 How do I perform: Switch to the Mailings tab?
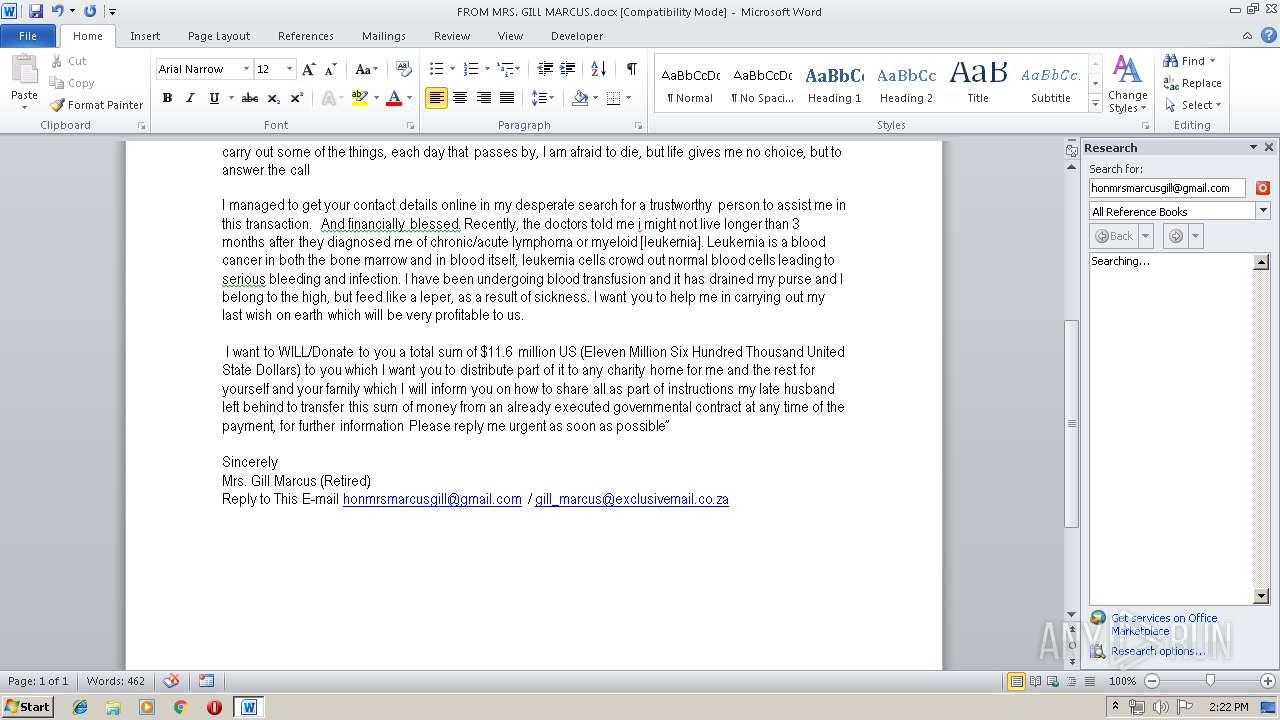pyautogui.click(x=384, y=36)
